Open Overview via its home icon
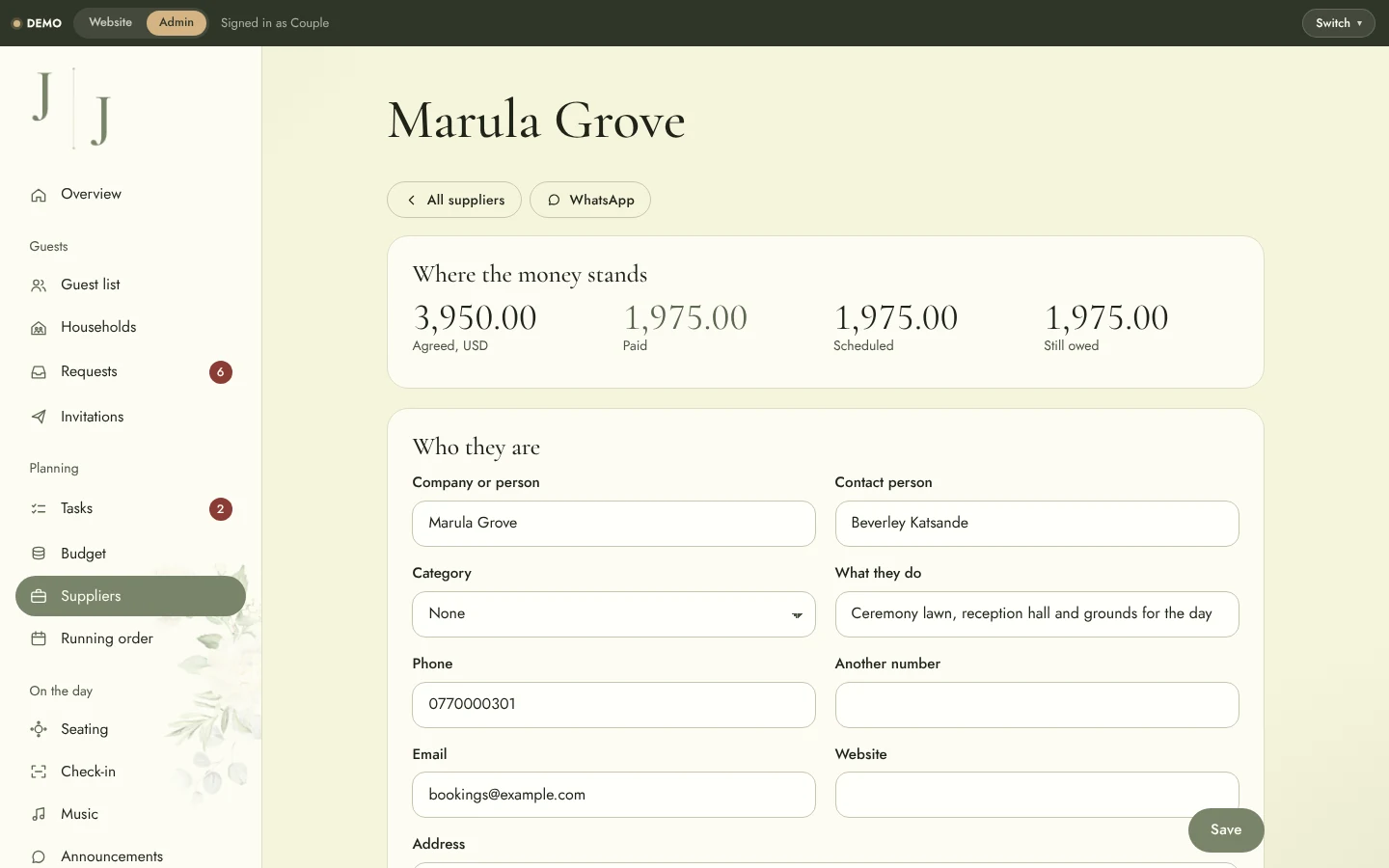Viewport: 1389px width, 868px height. click(x=39, y=195)
